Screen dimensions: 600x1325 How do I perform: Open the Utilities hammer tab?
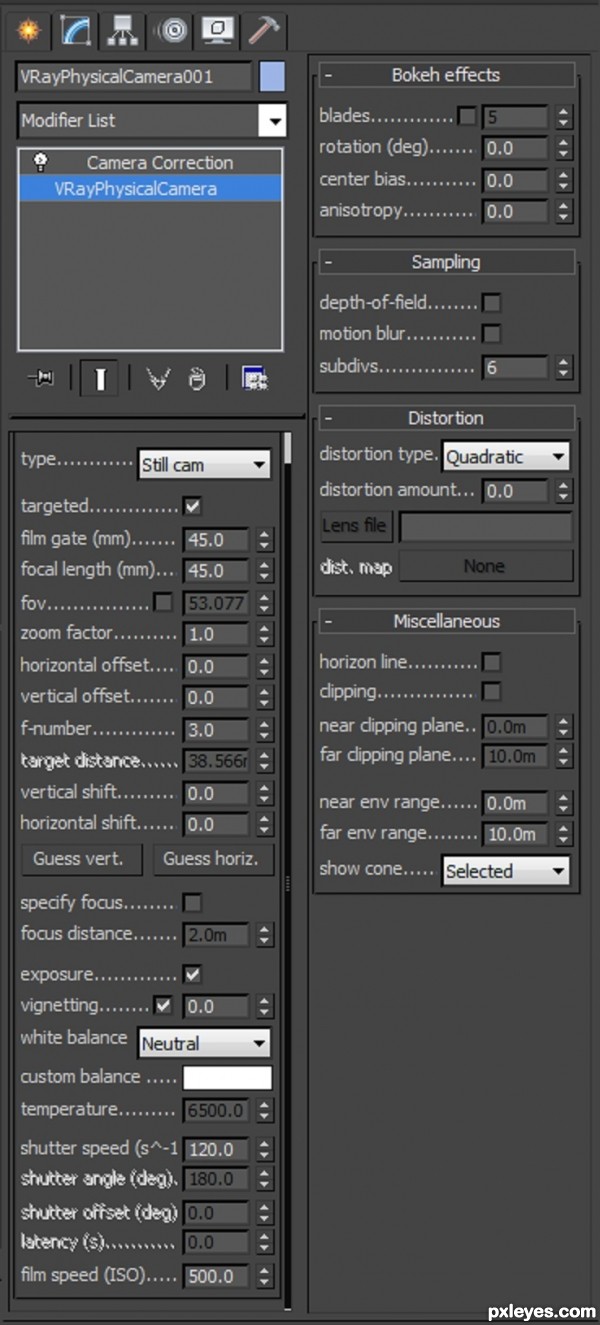point(264,31)
